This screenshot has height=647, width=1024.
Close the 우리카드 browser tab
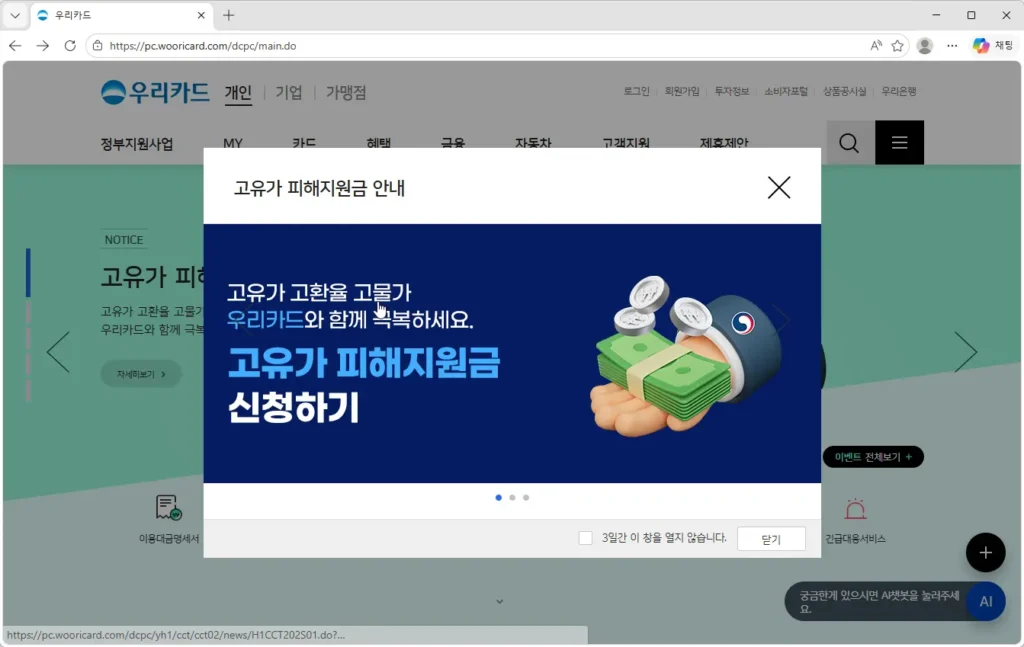pyautogui.click(x=201, y=15)
